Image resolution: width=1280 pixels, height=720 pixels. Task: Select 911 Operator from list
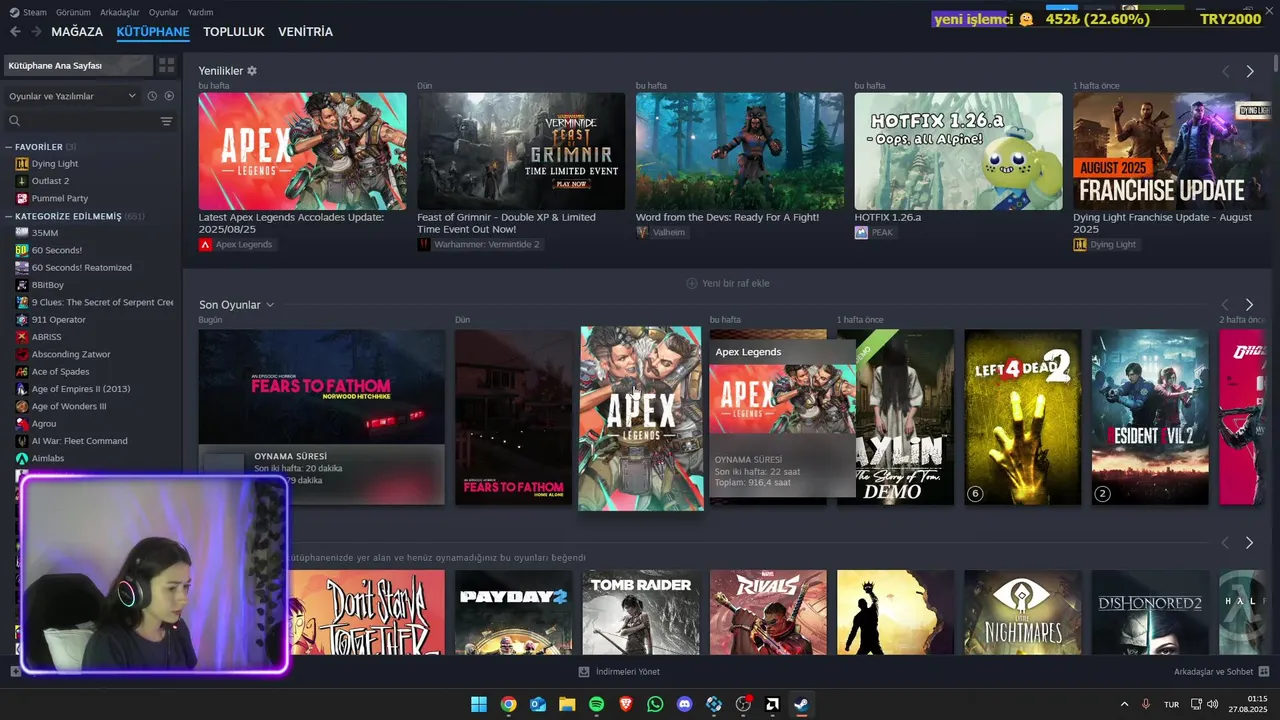tap(58, 320)
